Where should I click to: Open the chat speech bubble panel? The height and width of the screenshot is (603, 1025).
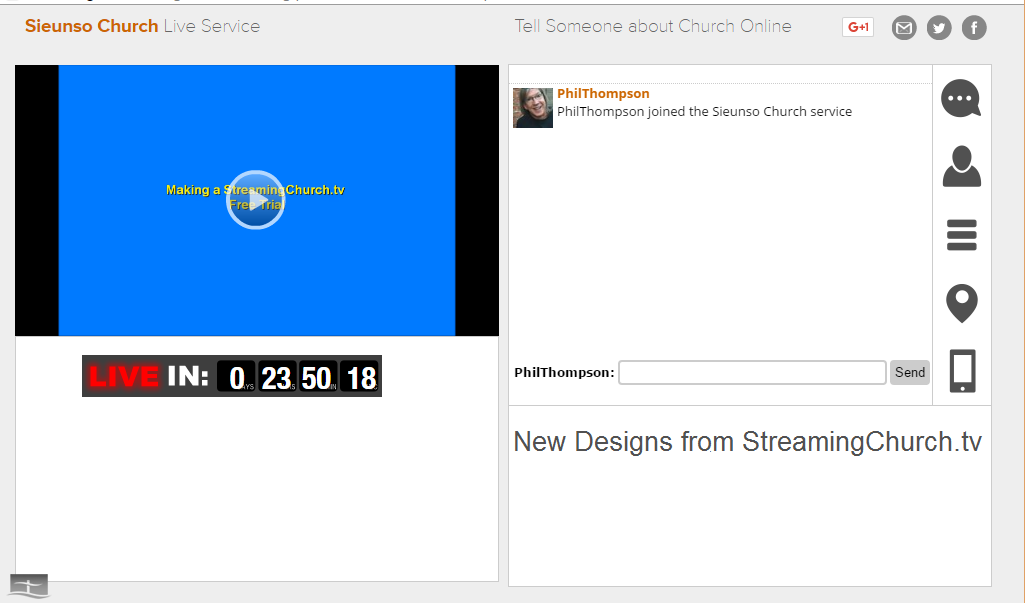961,98
